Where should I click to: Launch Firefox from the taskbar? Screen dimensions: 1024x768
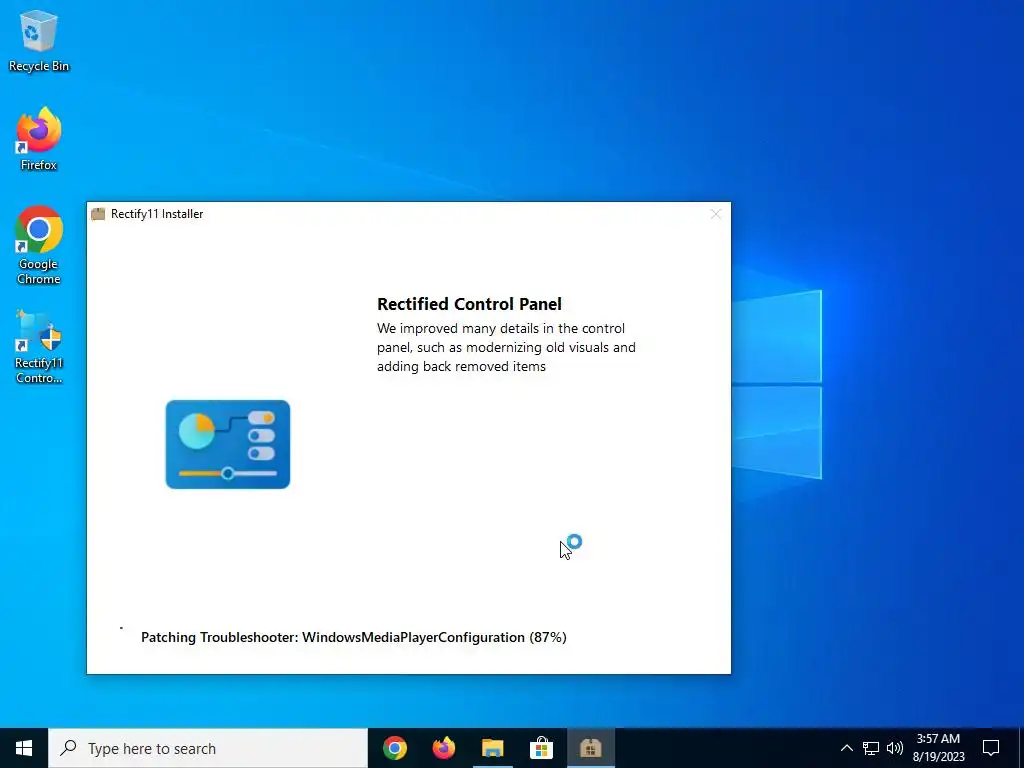pyautogui.click(x=444, y=748)
